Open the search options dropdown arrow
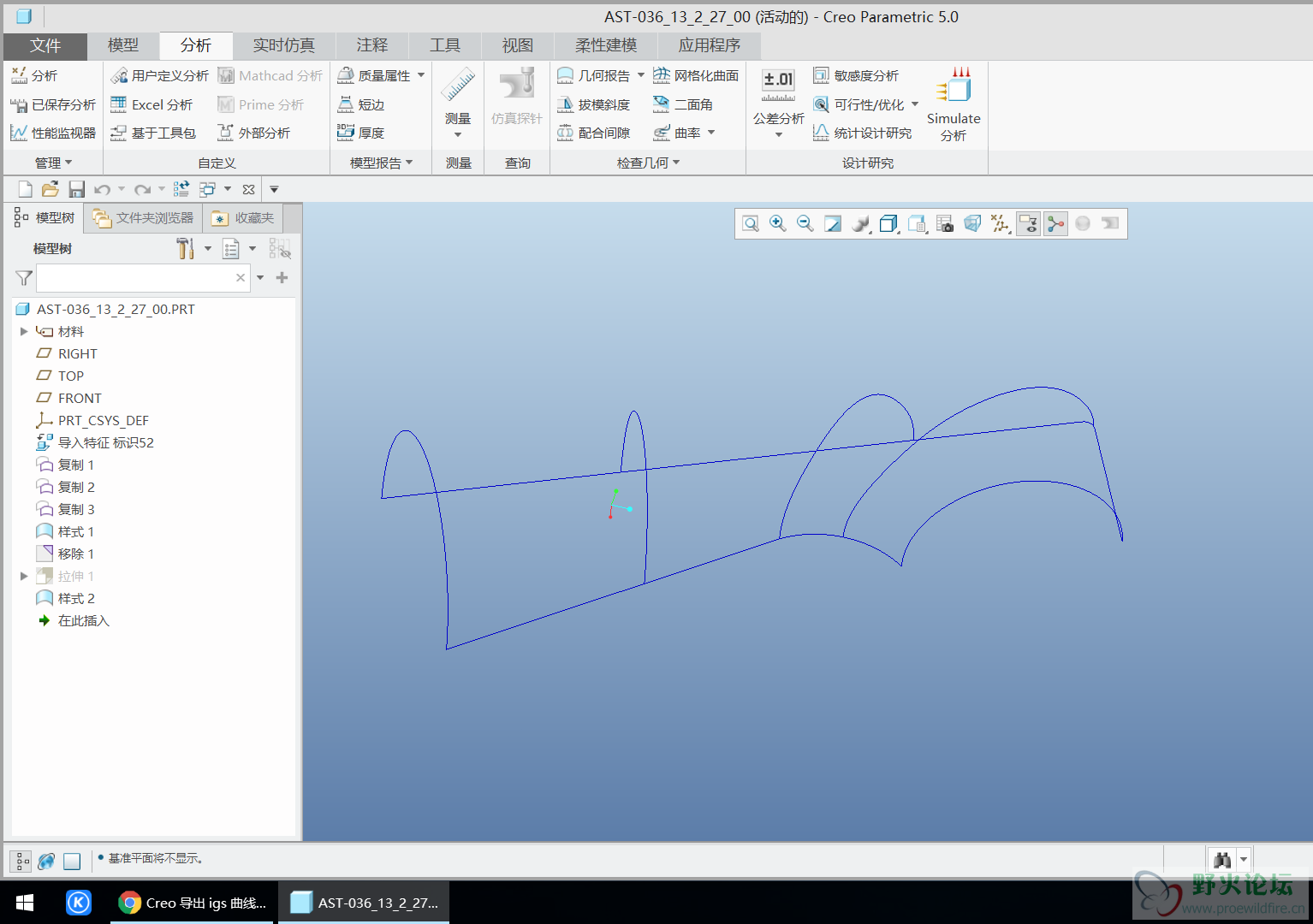 tap(260, 278)
